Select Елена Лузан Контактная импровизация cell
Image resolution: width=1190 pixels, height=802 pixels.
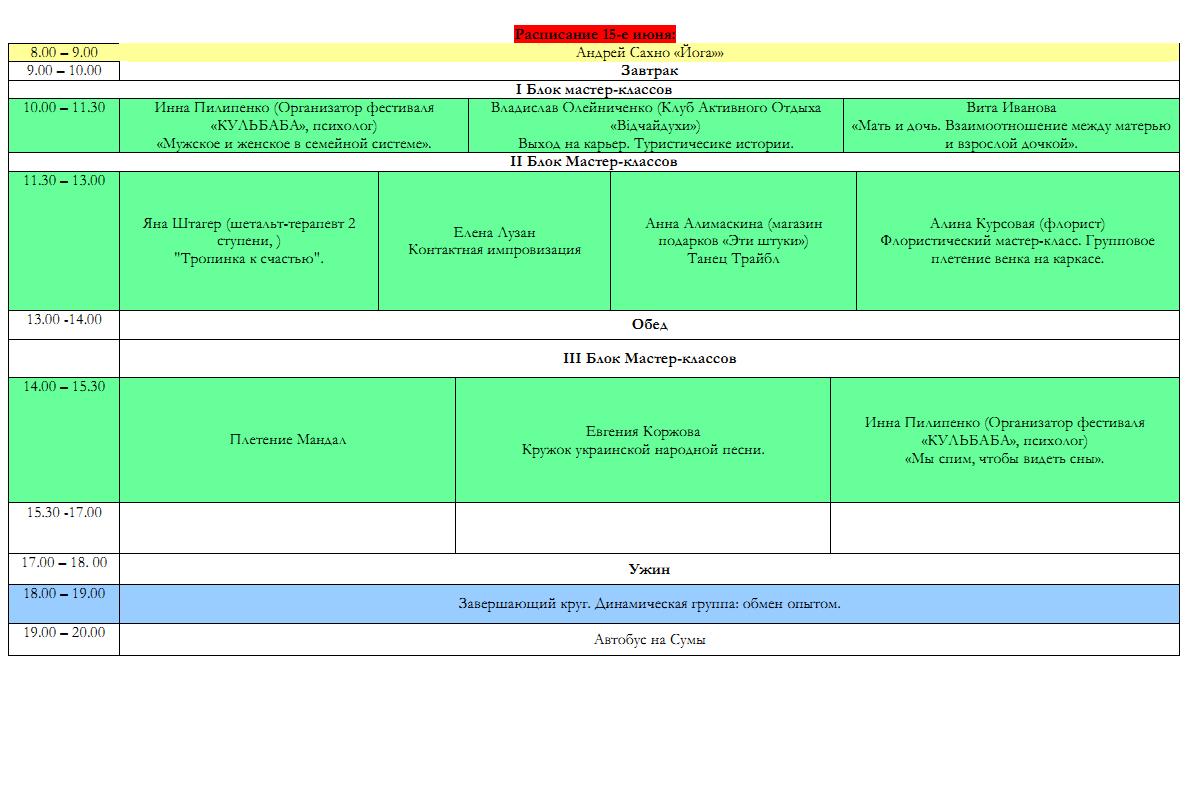tap(494, 241)
